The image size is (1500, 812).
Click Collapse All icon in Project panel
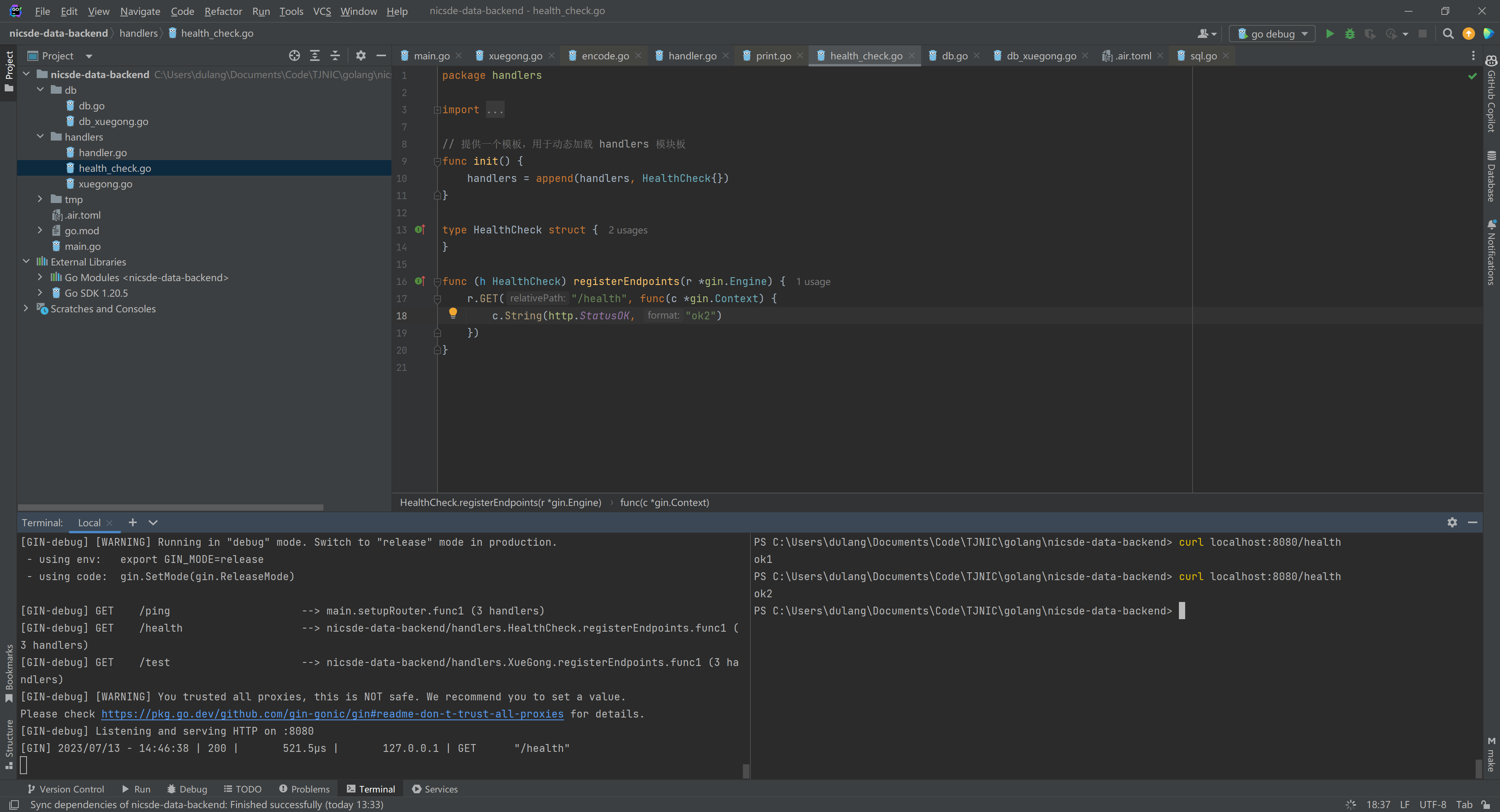point(335,56)
